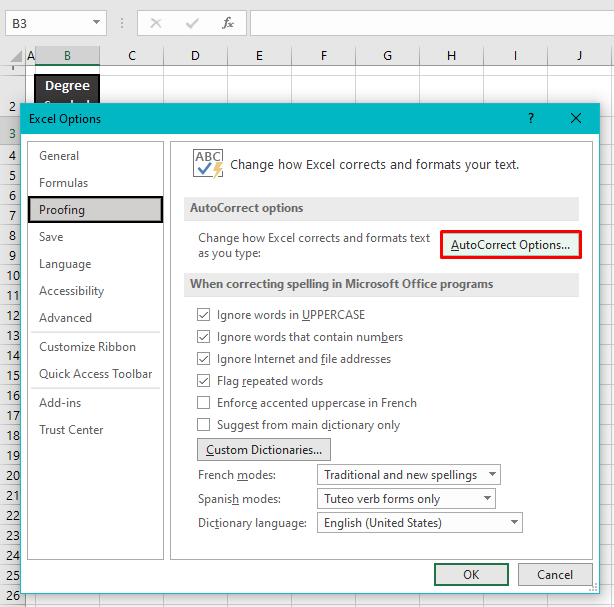
Task: Select column E header
Action: tap(259, 56)
